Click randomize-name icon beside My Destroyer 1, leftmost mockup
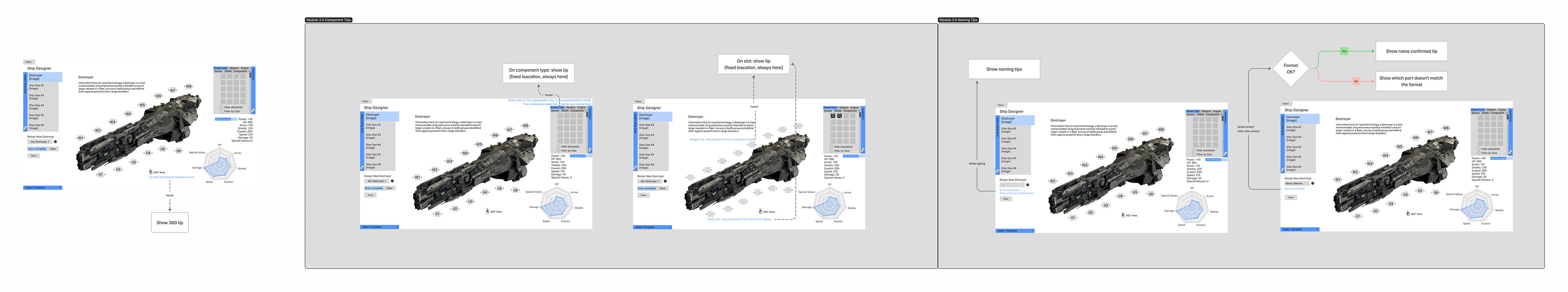Screen dimensions: 1568x292 click(x=56, y=142)
